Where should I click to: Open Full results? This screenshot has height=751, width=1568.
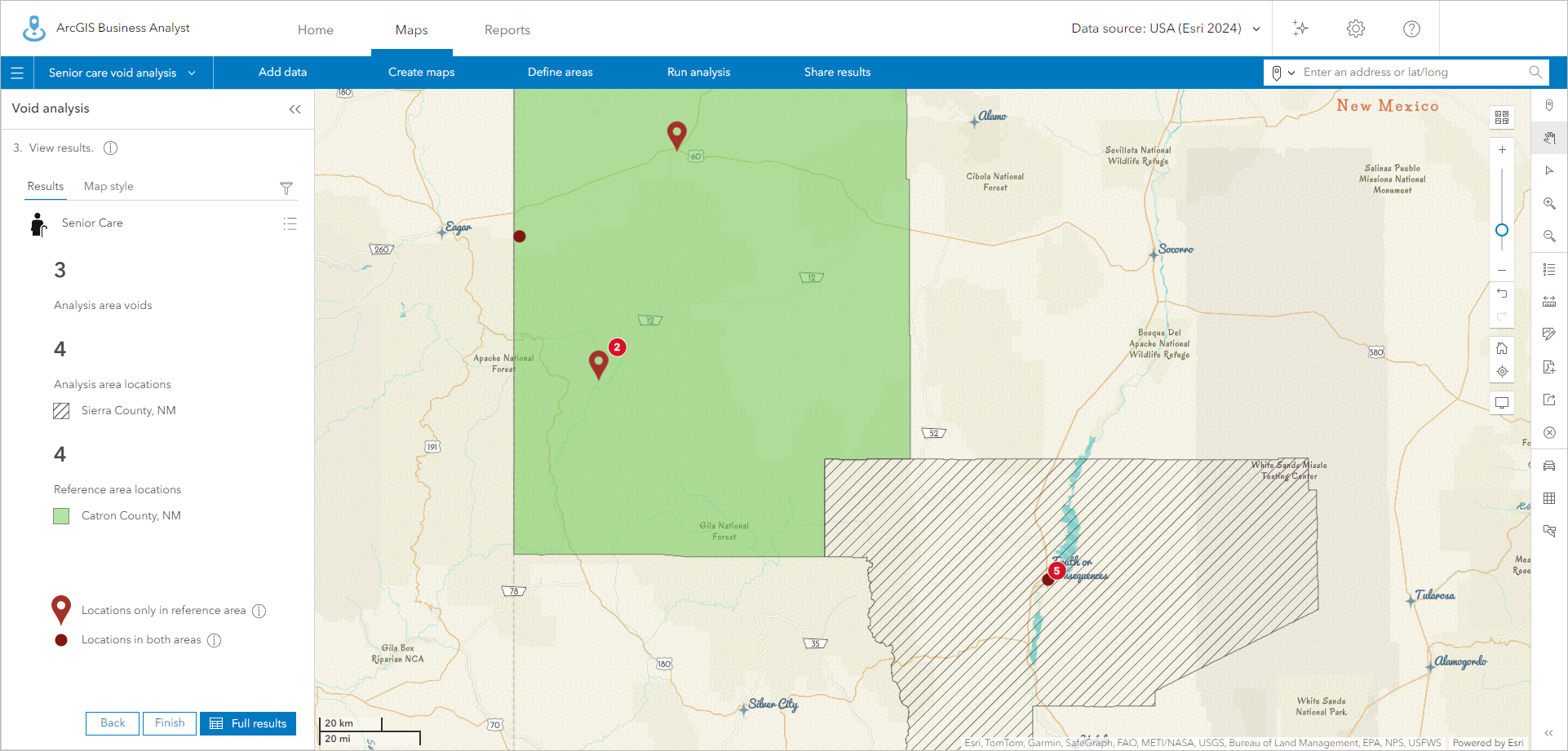tap(248, 723)
